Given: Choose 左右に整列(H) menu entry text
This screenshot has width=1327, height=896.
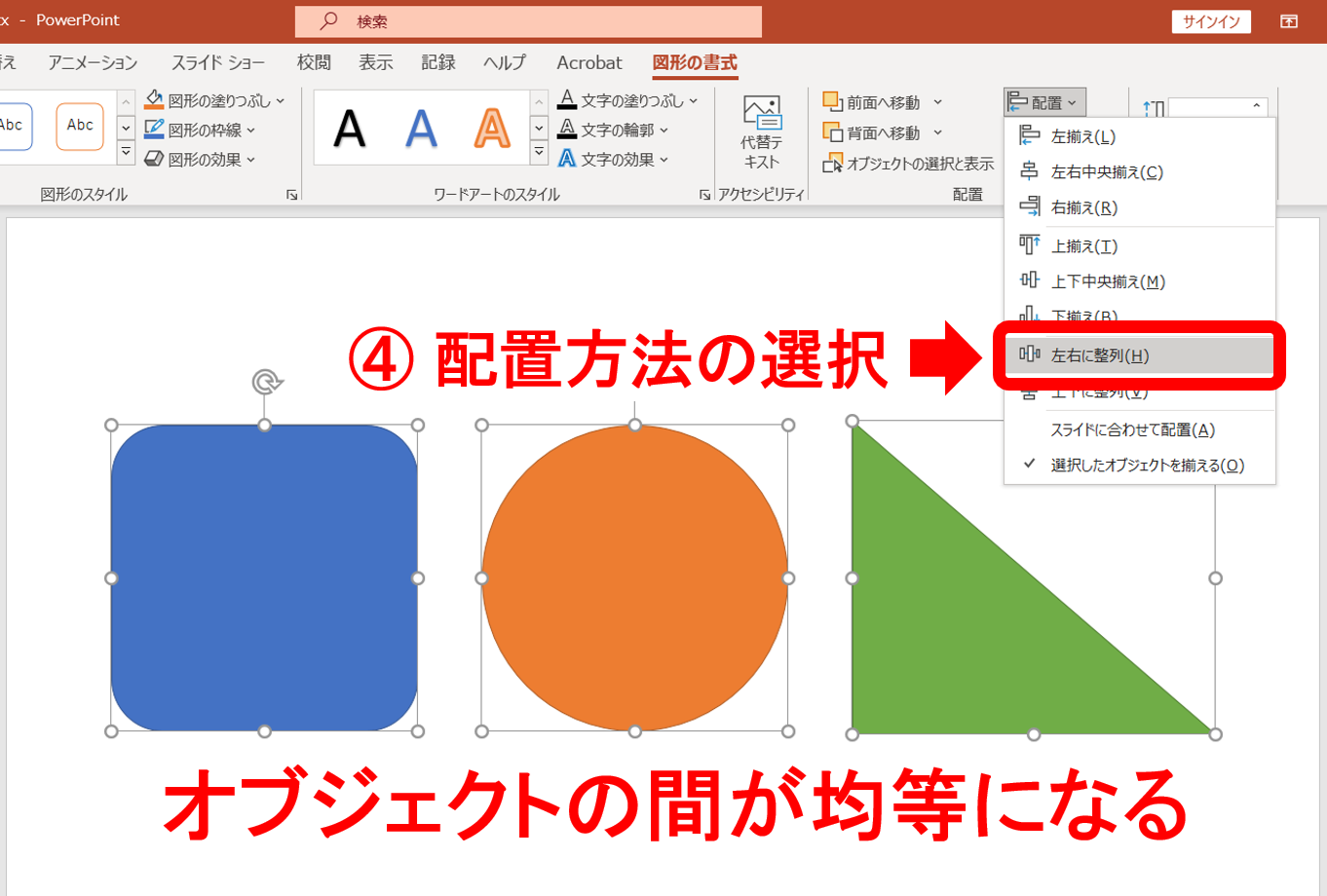Looking at the screenshot, I should 1100,355.
